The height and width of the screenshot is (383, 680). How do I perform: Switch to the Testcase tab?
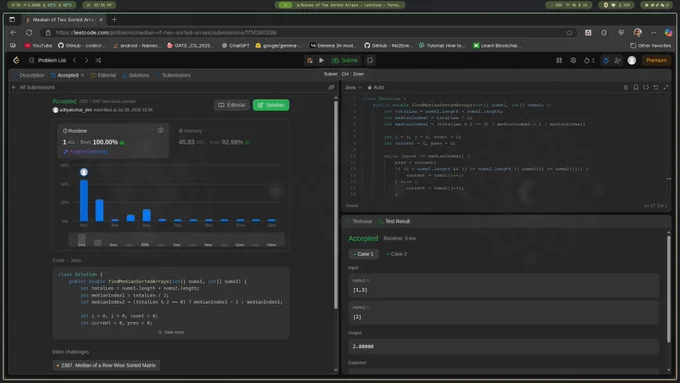coord(360,221)
